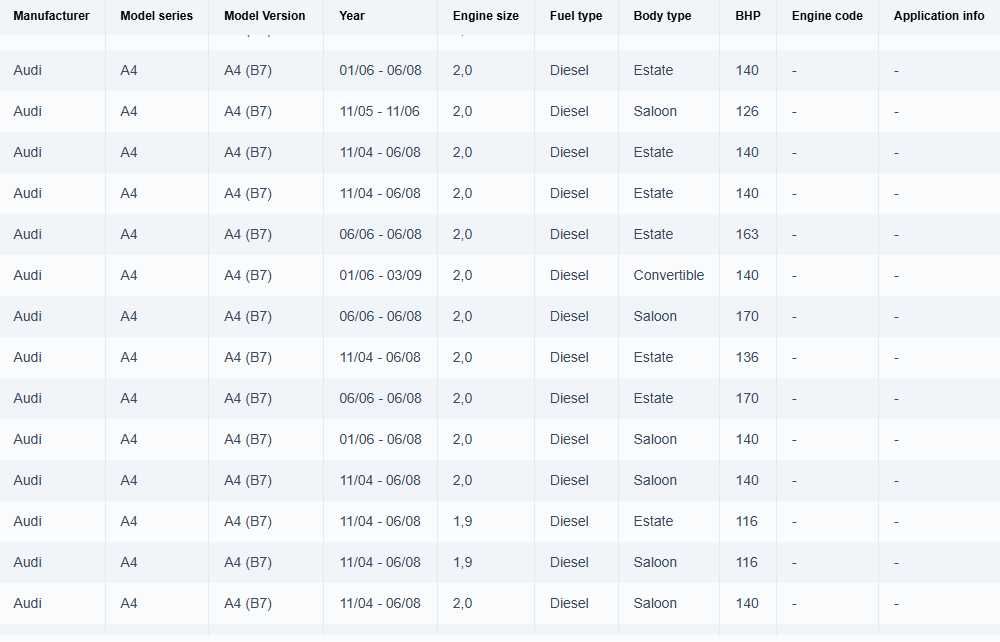Click the Model series column header

(156, 16)
